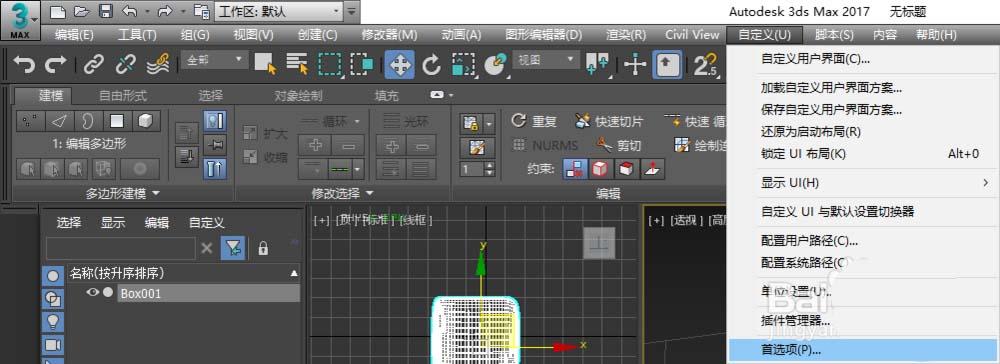Click the Select and Place tool
The width and height of the screenshot is (1000, 364).
[495, 64]
